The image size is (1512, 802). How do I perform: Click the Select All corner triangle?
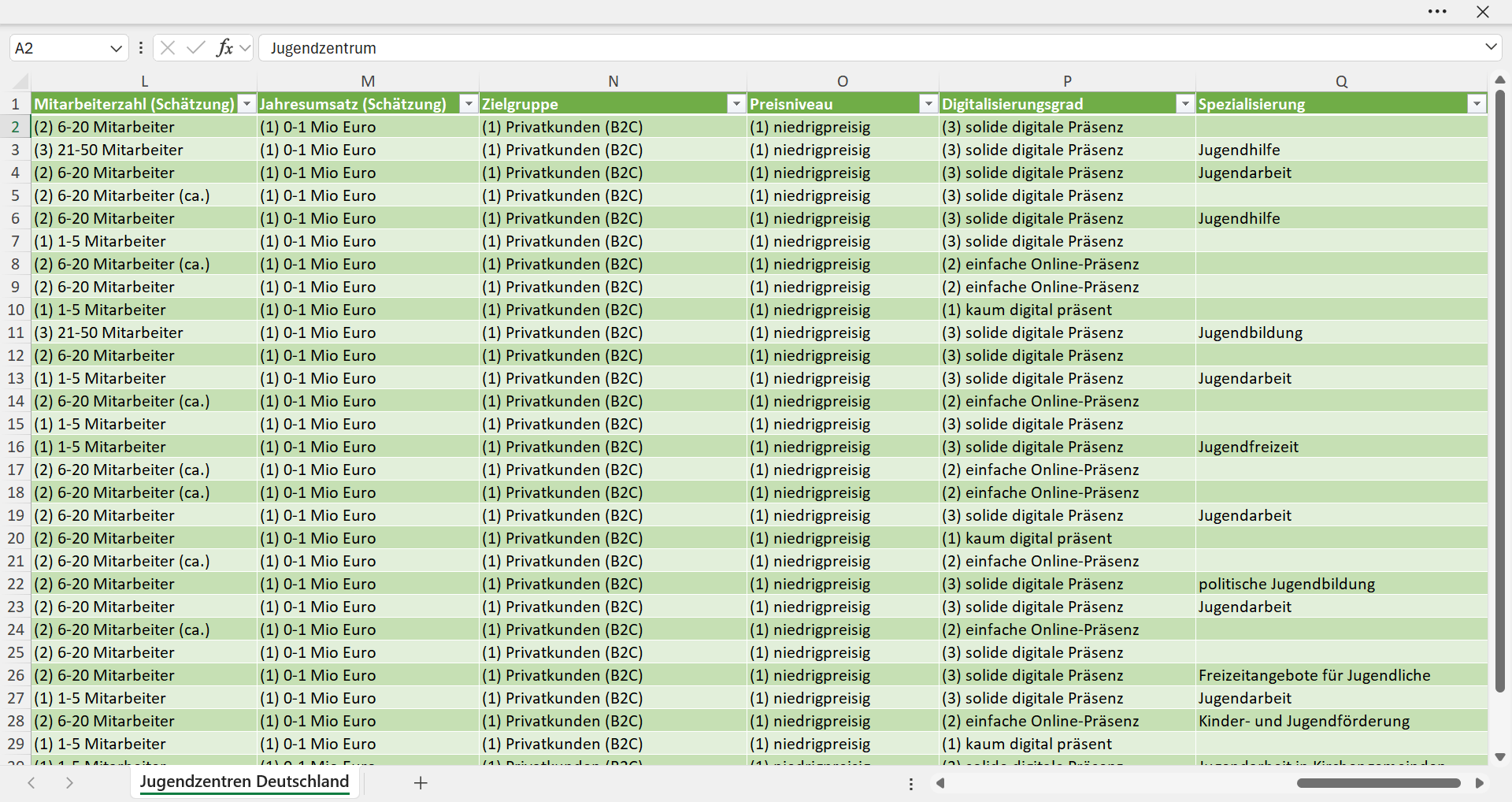21,81
